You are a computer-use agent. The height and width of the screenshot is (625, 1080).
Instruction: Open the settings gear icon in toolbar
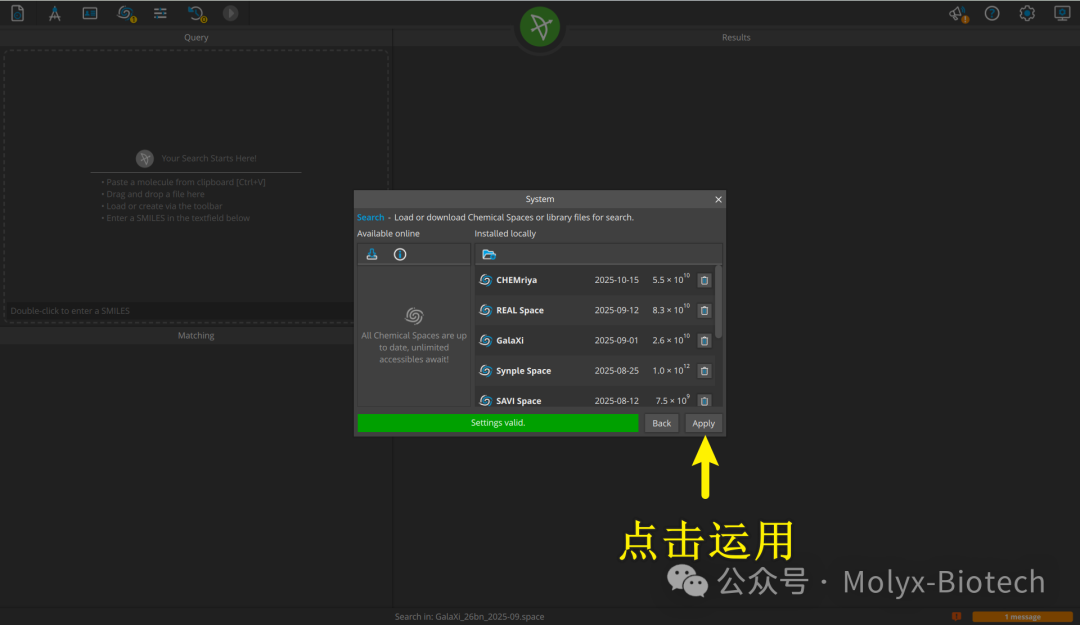[1027, 13]
